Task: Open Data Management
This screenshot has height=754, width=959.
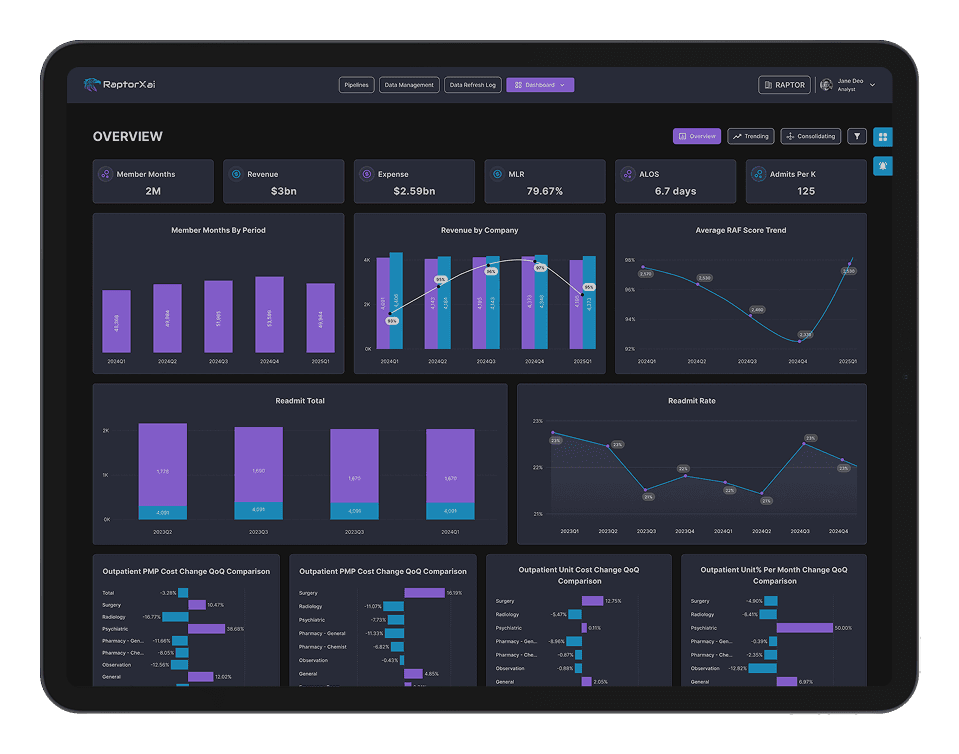Action: tap(409, 85)
